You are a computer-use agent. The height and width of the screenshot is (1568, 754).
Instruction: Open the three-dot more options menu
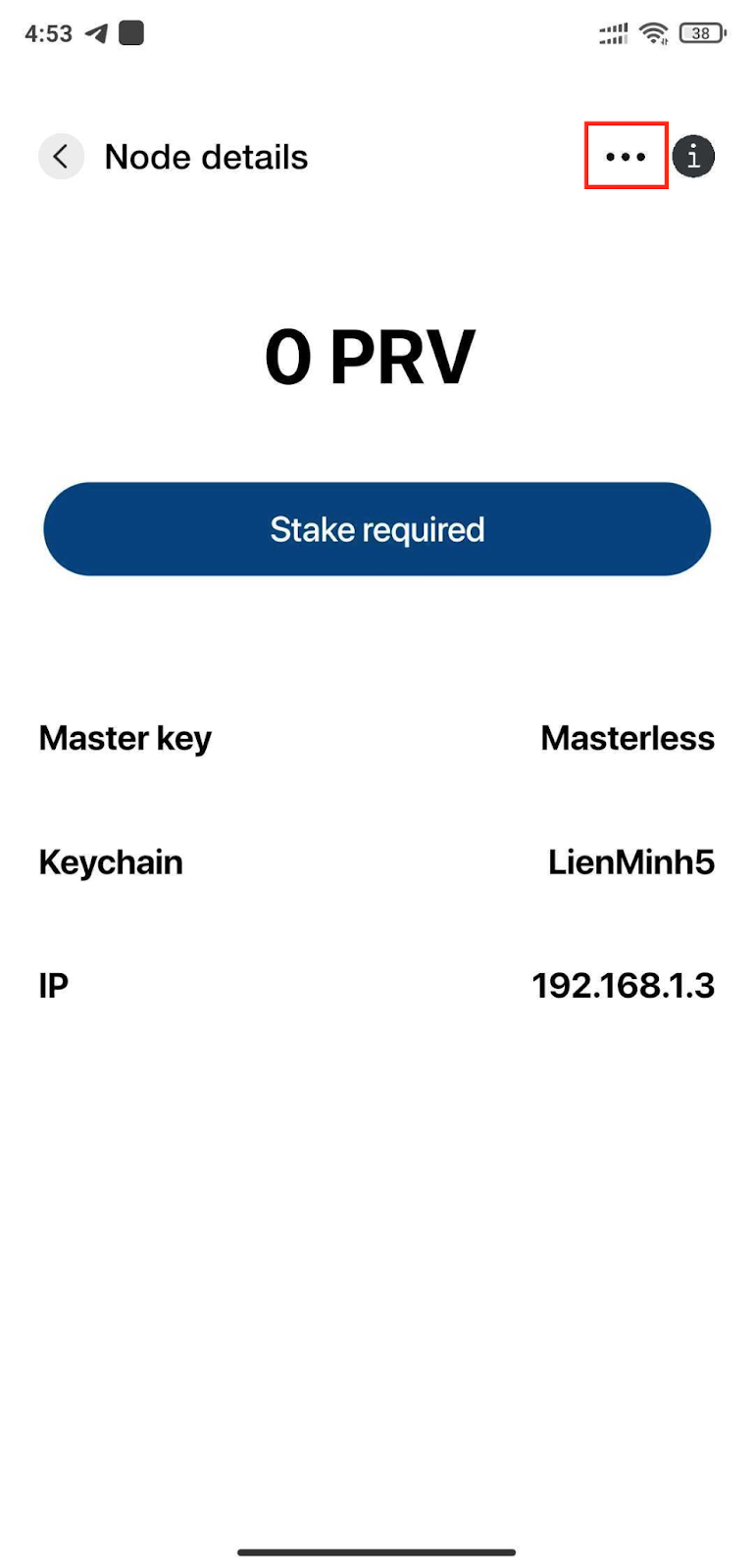coord(626,157)
